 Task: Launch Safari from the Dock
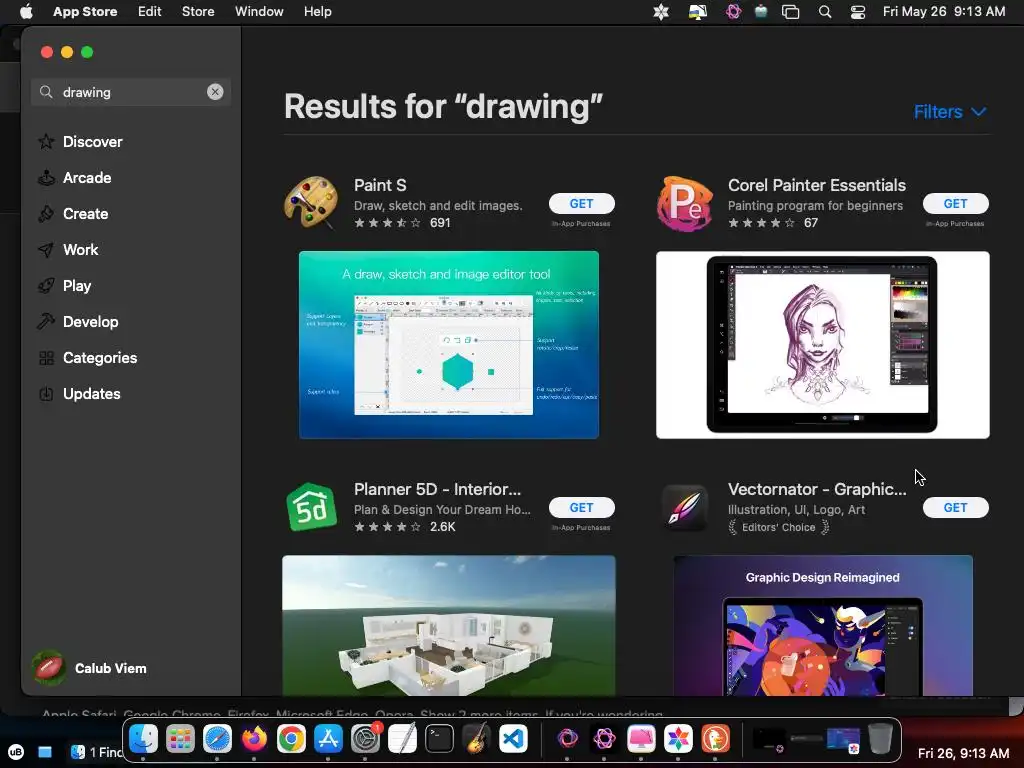coord(217,739)
